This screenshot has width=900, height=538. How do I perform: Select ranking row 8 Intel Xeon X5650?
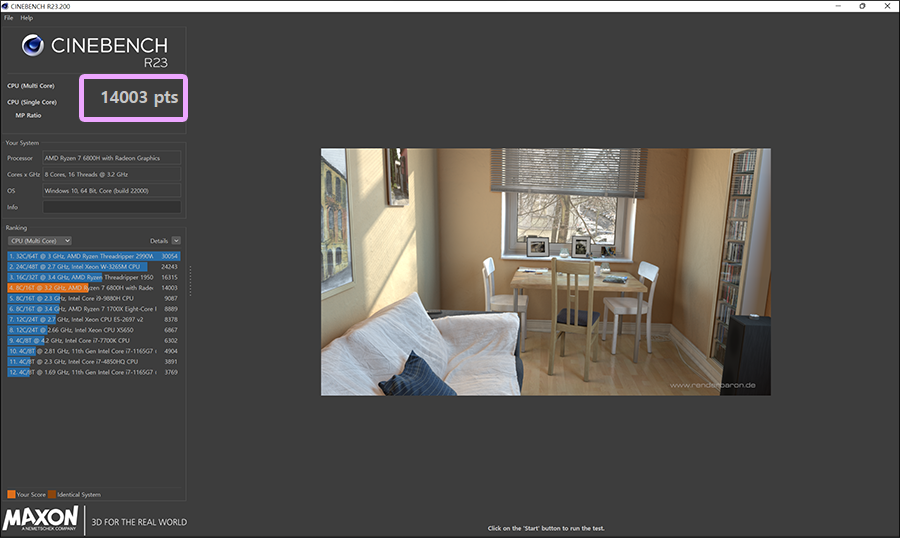(x=94, y=330)
